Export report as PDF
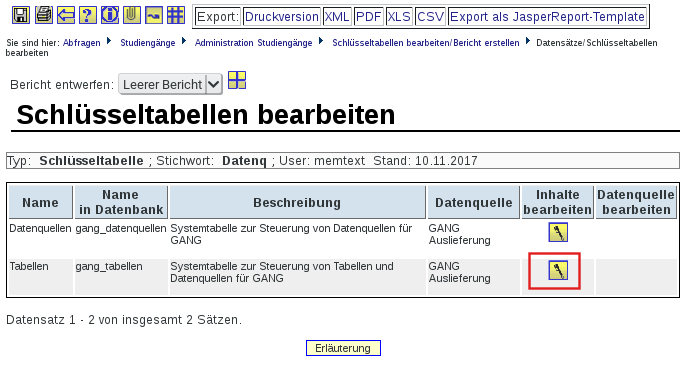 tap(368, 17)
